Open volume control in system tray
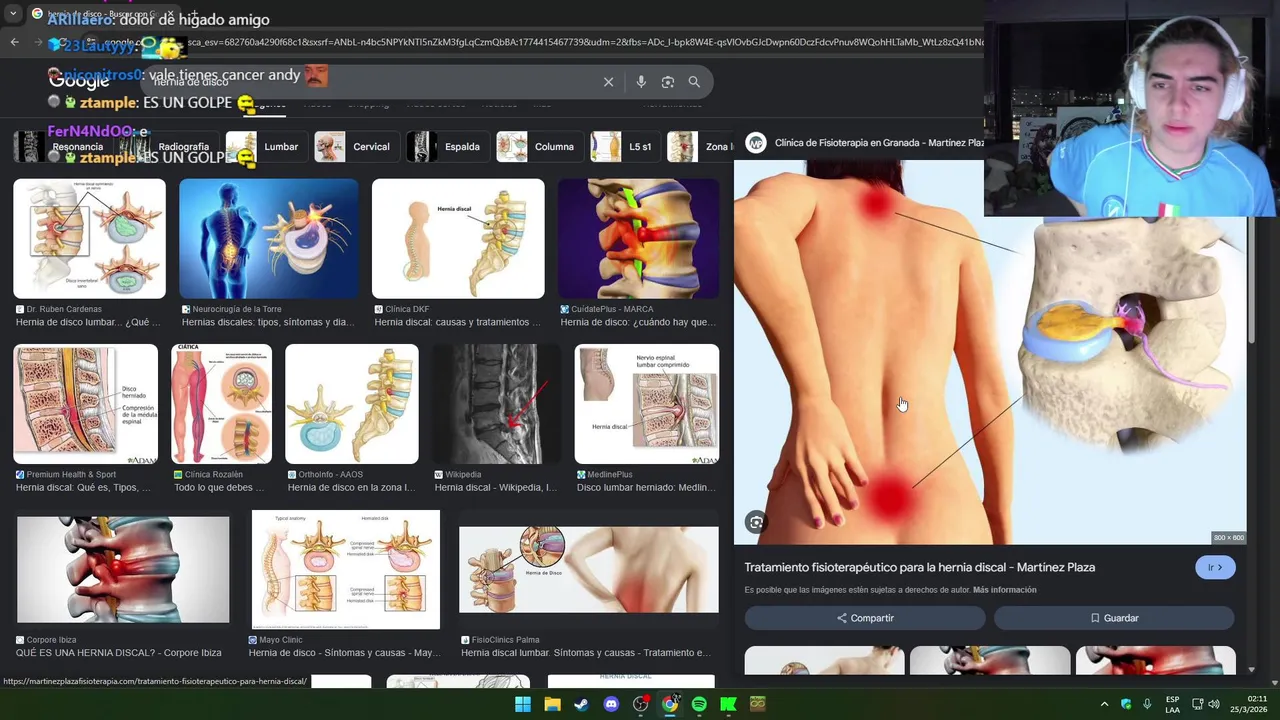 (1214, 704)
